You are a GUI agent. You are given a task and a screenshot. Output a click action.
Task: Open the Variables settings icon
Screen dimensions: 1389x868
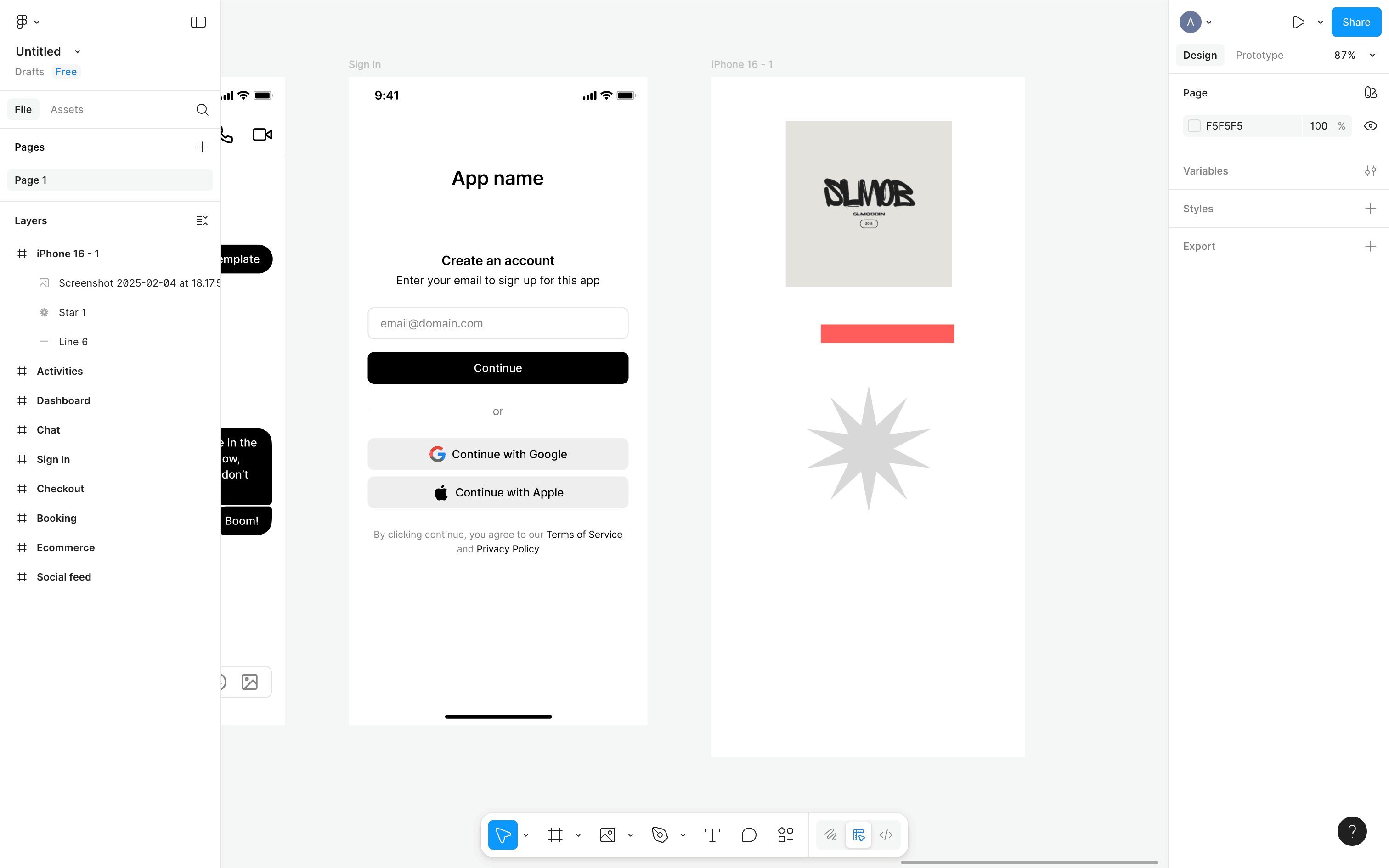1370,171
